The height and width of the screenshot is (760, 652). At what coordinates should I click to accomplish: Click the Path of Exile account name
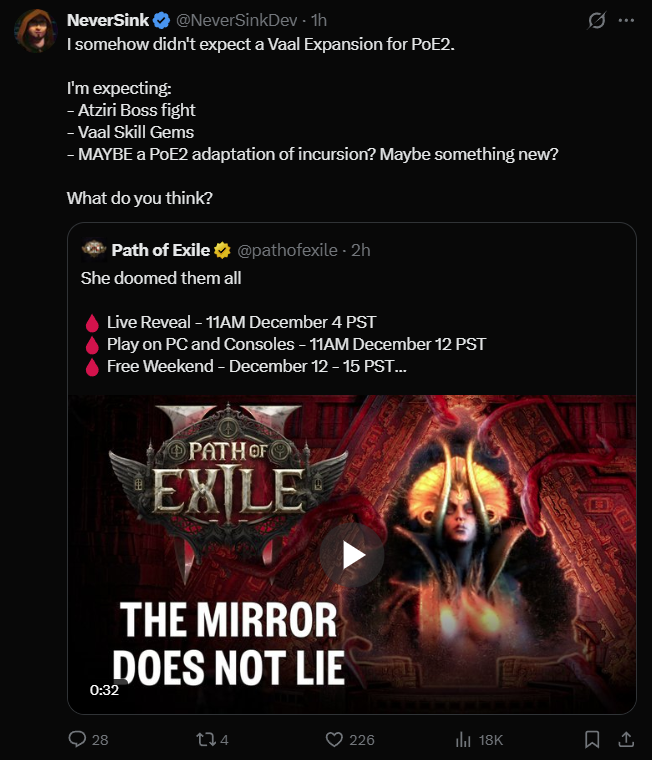coord(160,250)
